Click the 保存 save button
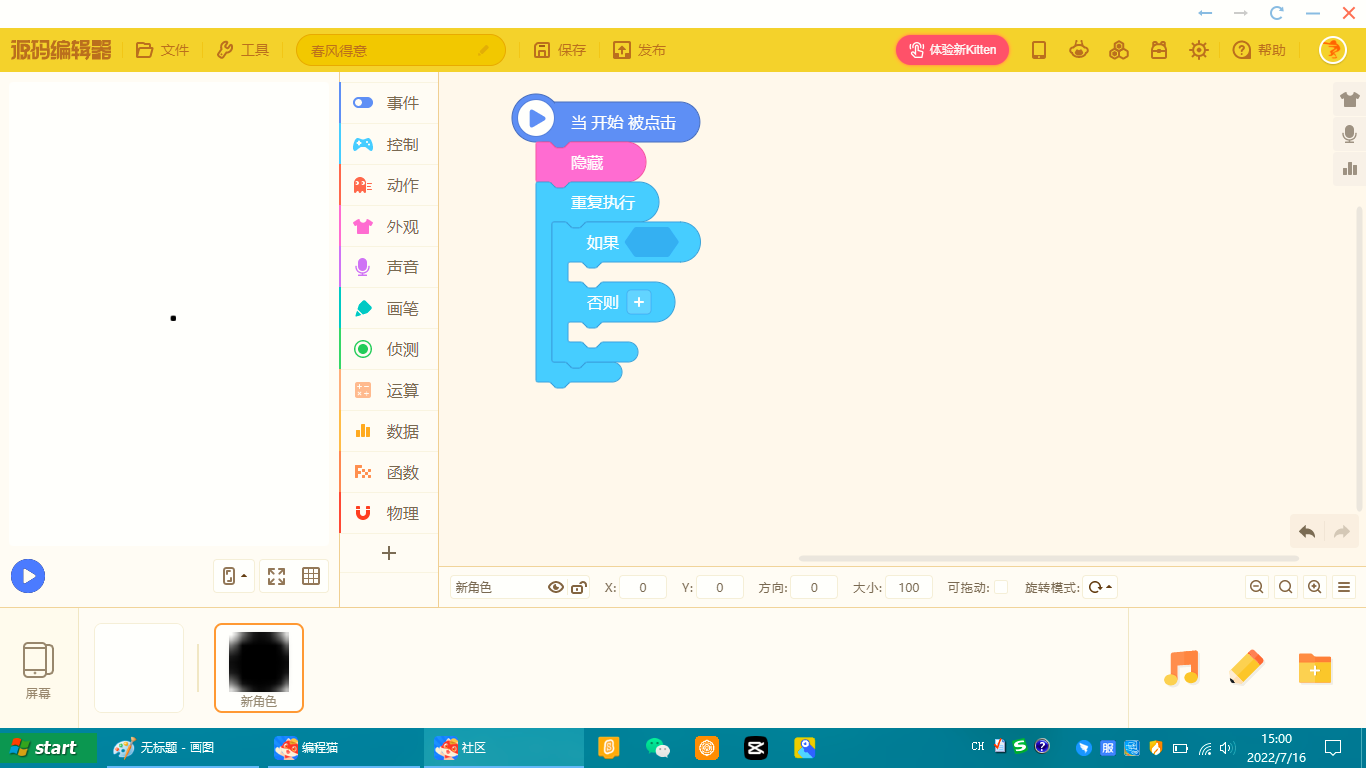 tap(559, 50)
